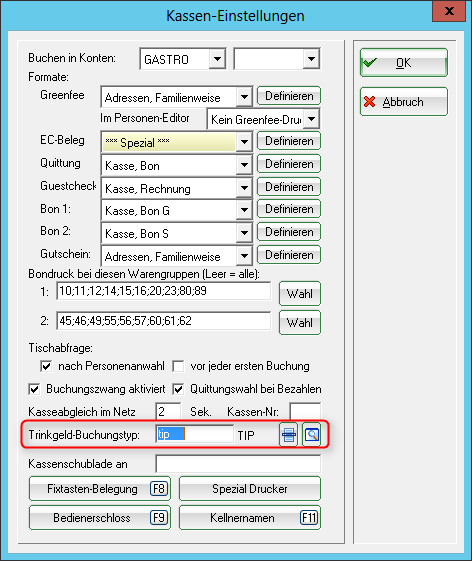Click the red X Abbruch icon
This screenshot has height=561, width=472.
coord(370,102)
